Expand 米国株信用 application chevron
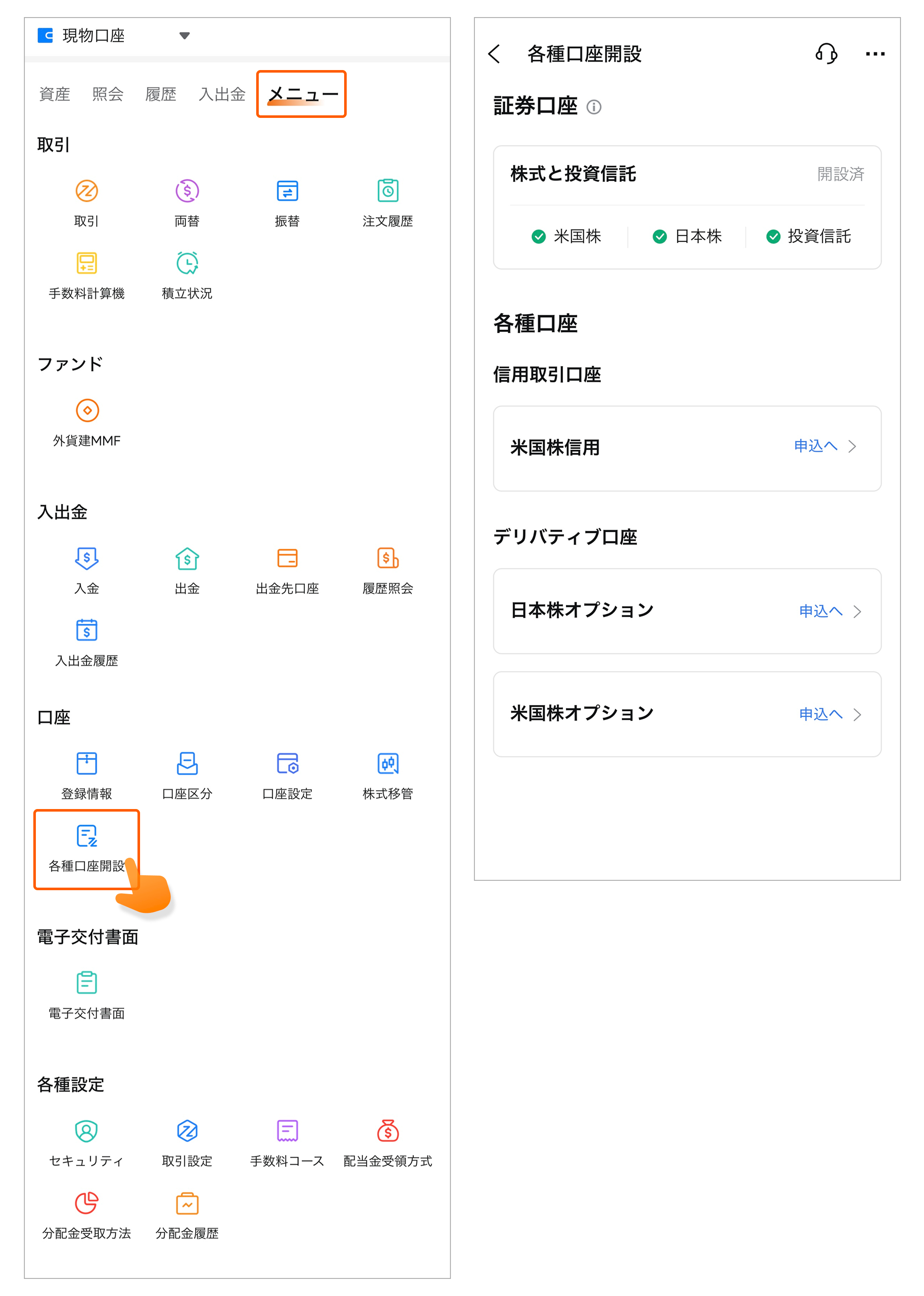924x1296 pixels. pos(852,446)
